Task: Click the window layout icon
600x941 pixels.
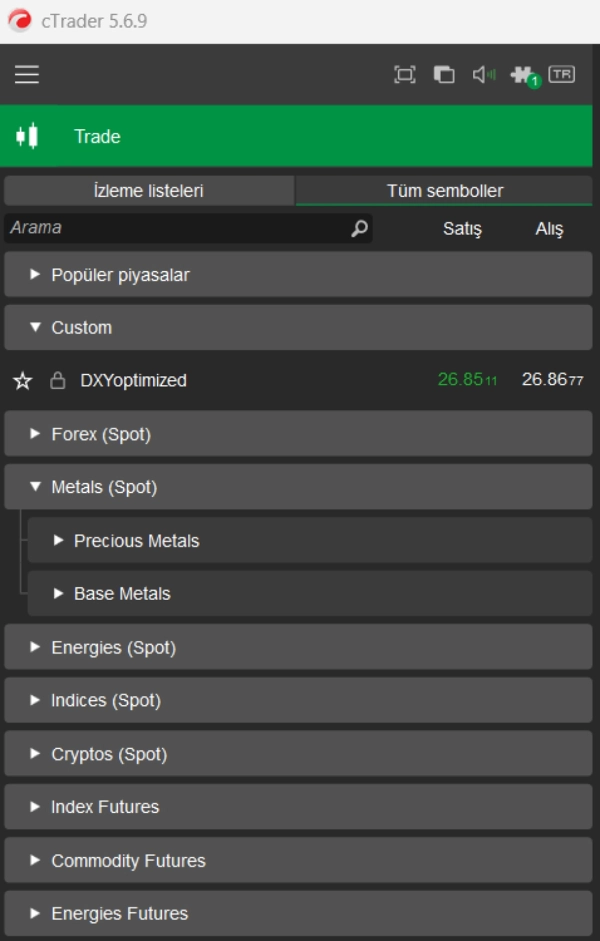Action: point(444,75)
